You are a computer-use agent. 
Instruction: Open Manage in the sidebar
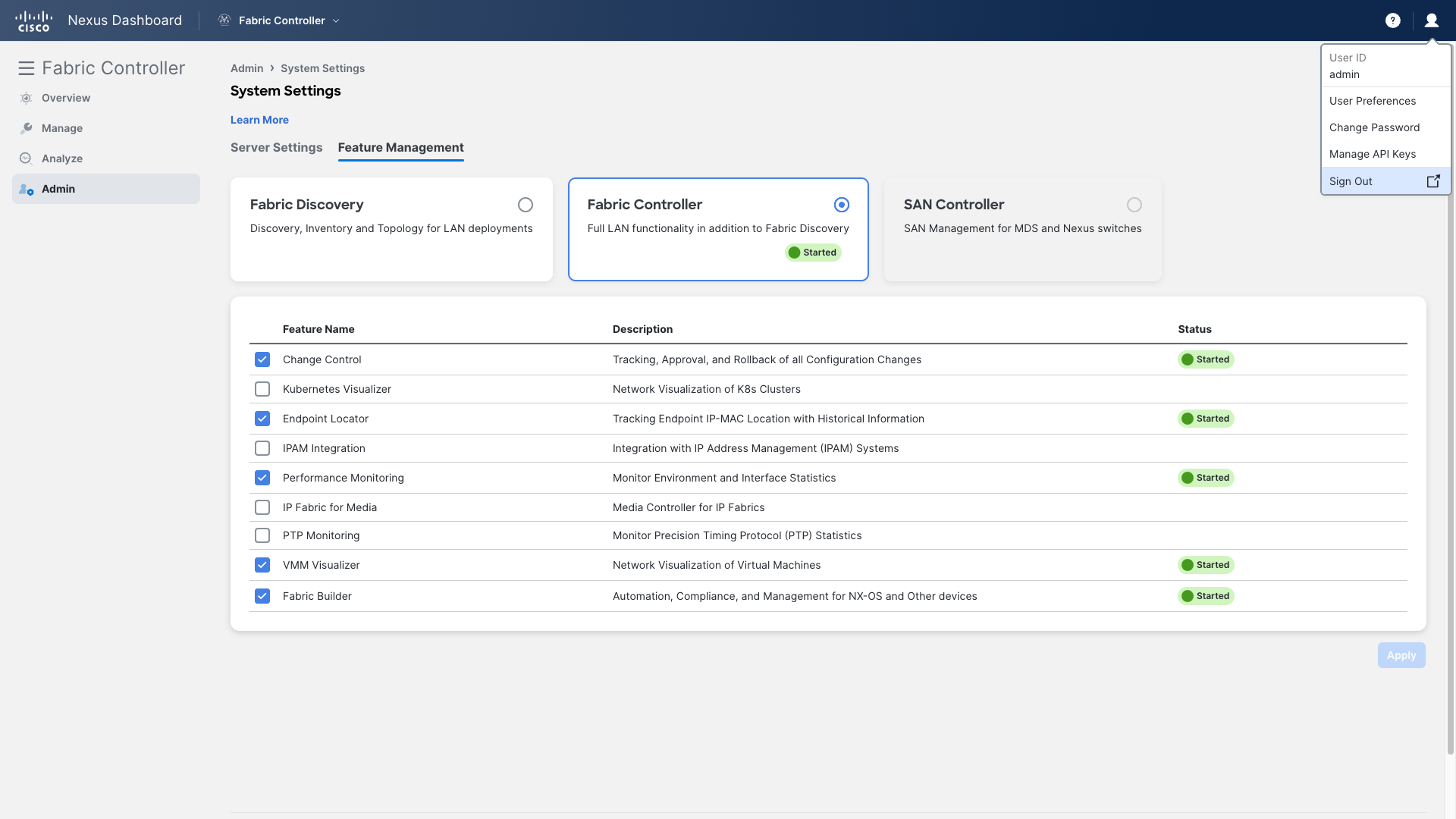point(106,128)
